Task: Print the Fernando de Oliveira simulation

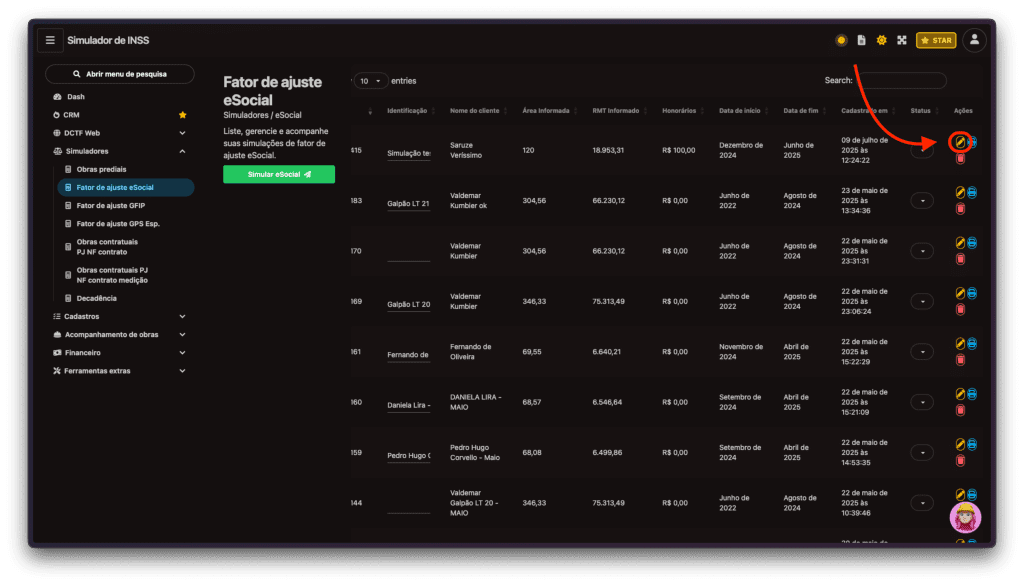Action: point(972,343)
